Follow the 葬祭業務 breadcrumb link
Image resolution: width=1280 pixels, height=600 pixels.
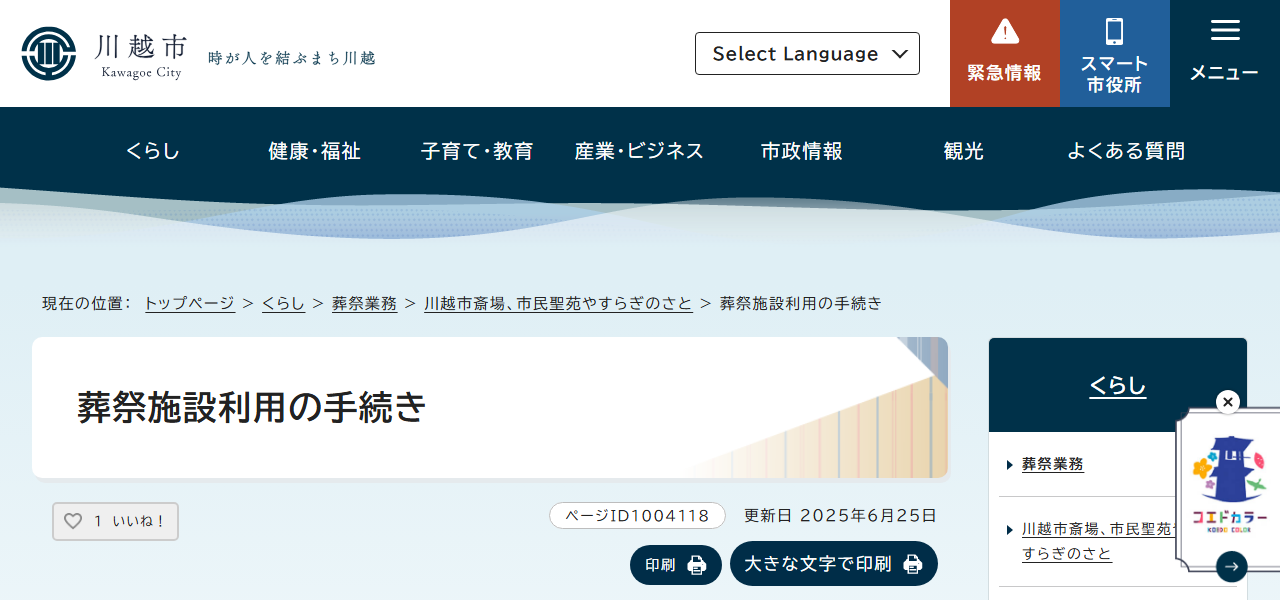tap(364, 303)
